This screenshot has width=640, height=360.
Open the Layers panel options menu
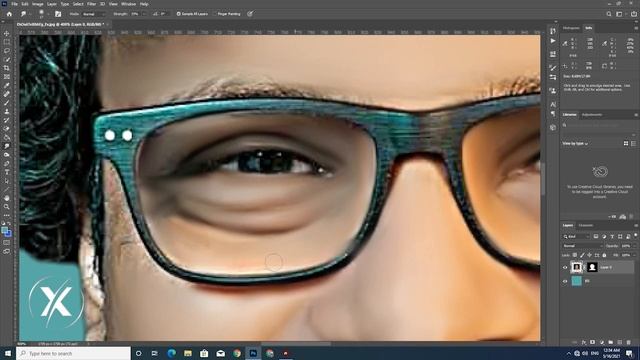click(636, 225)
